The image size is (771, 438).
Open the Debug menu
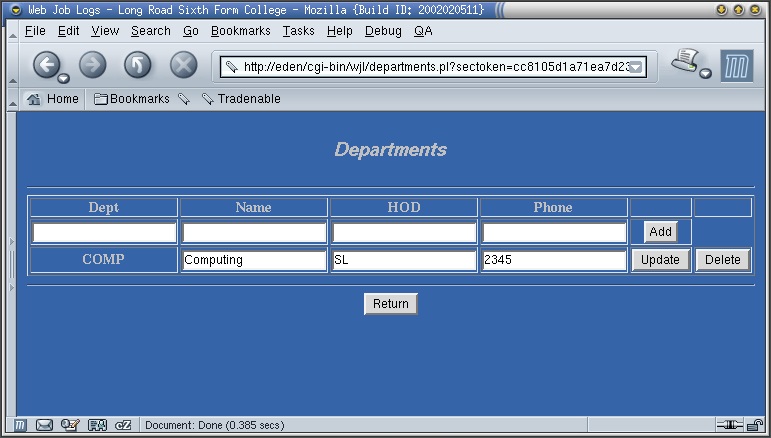point(383,31)
